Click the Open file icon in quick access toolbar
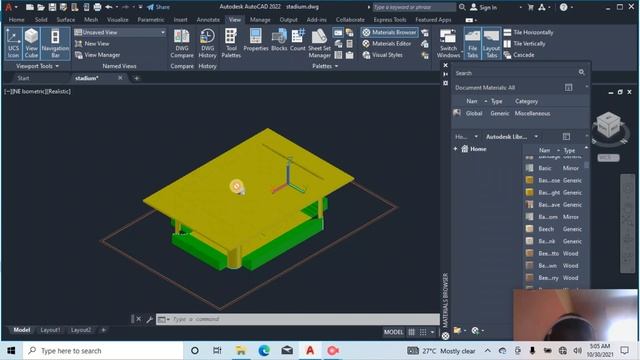This screenshot has width=640, height=360. coord(41,7)
